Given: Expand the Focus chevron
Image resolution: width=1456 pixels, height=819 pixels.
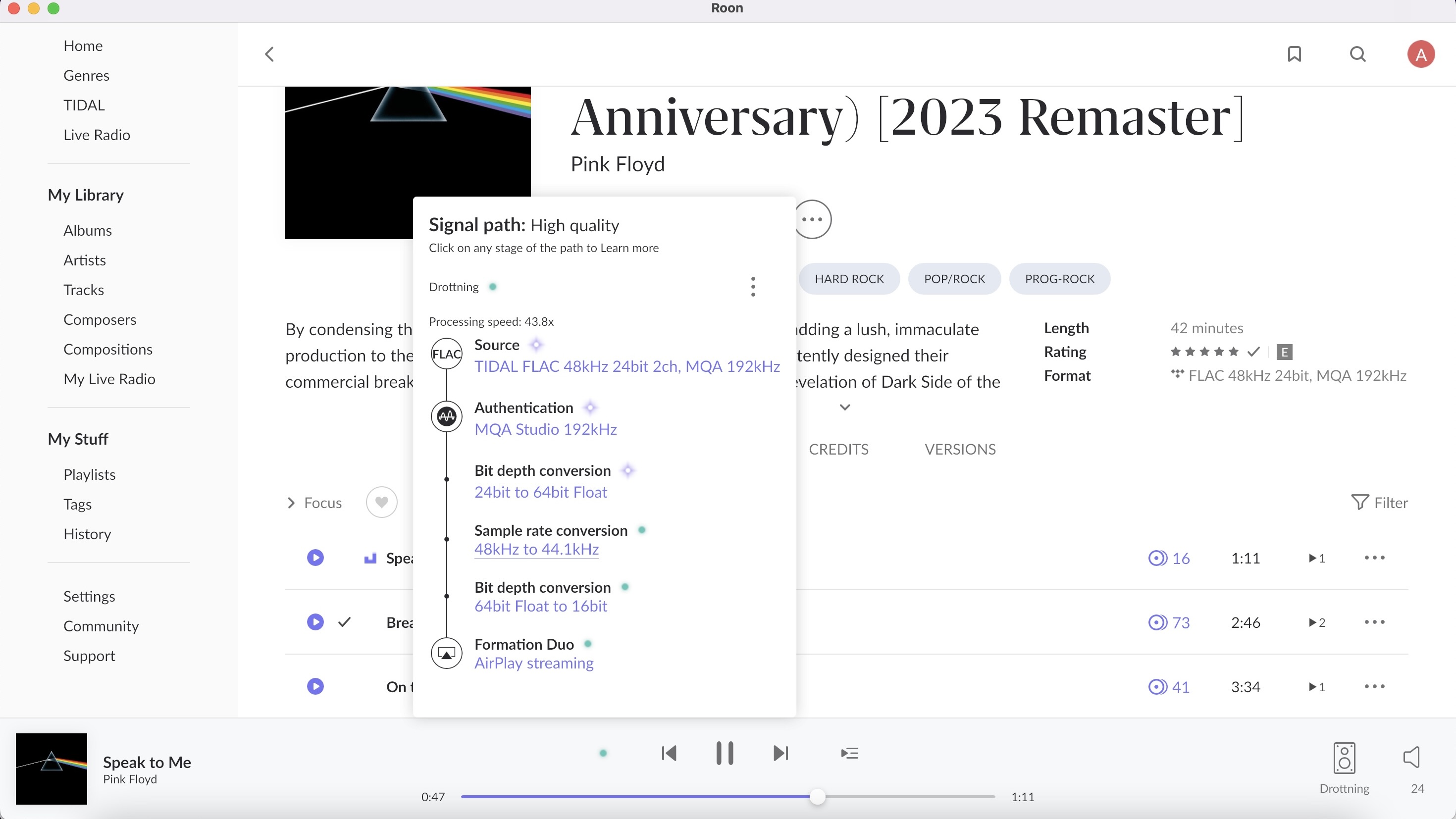Looking at the screenshot, I should [x=291, y=503].
